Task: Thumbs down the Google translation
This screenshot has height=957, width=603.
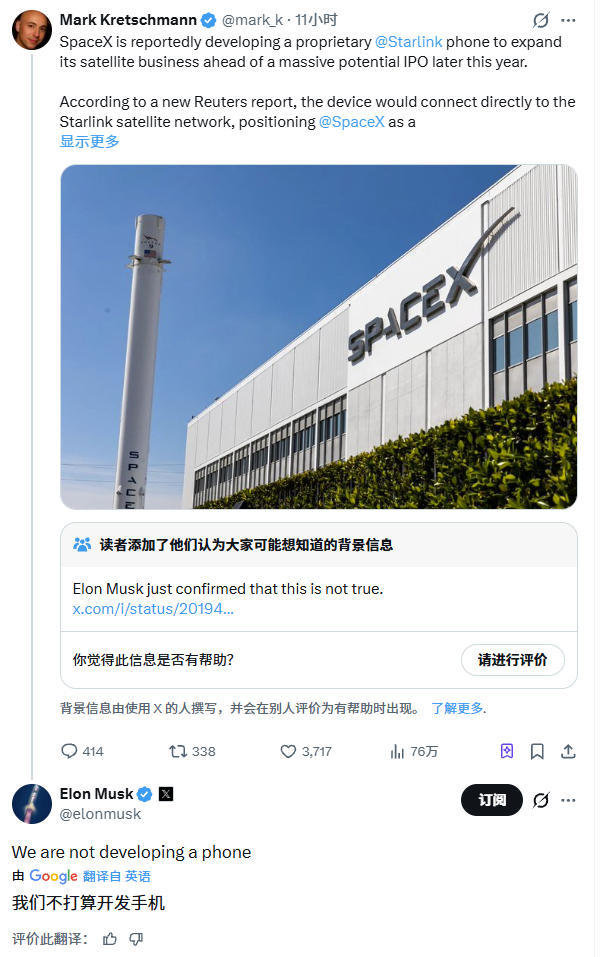Action: (136, 939)
